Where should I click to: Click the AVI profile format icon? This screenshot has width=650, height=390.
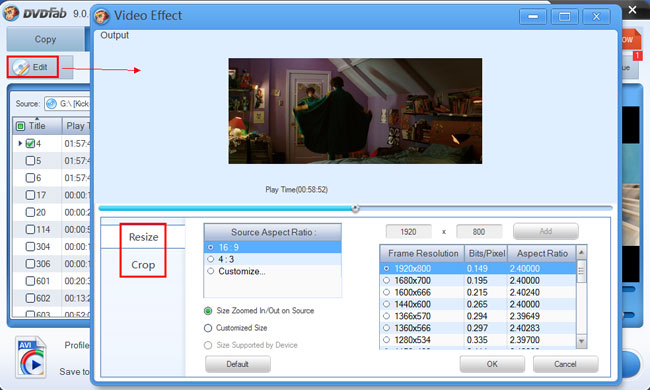[31, 357]
